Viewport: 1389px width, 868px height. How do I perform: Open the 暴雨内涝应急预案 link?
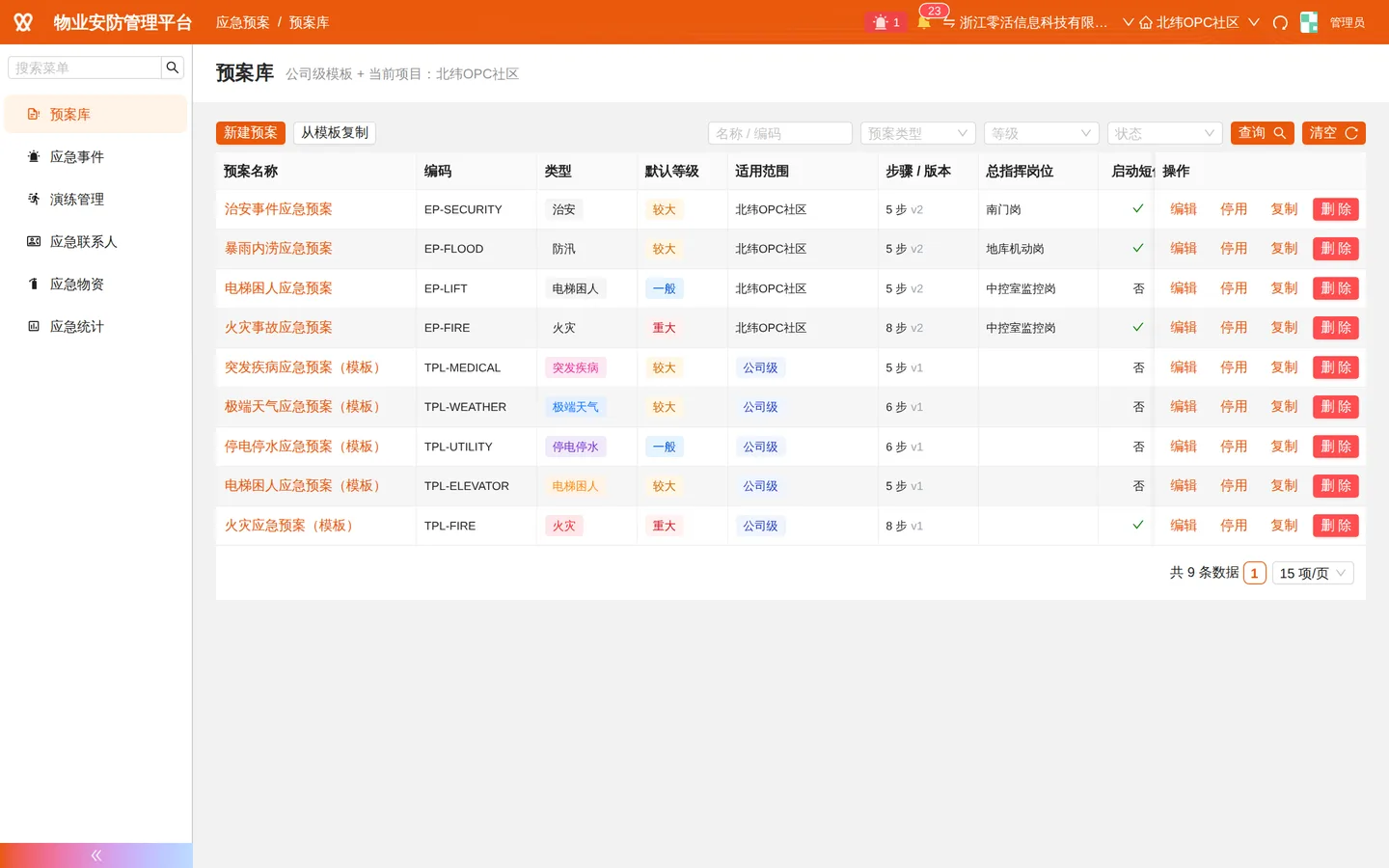click(x=279, y=249)
